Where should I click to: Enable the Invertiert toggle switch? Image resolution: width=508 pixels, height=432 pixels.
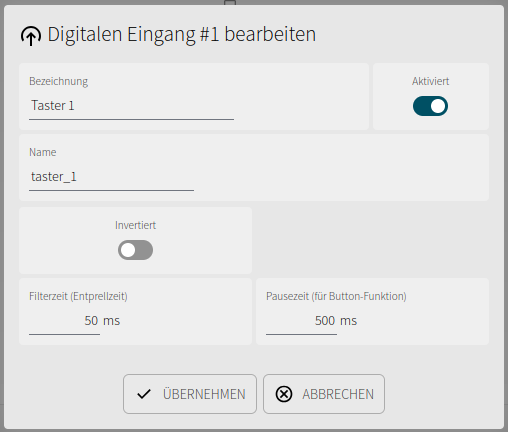(x=135, y=250)
